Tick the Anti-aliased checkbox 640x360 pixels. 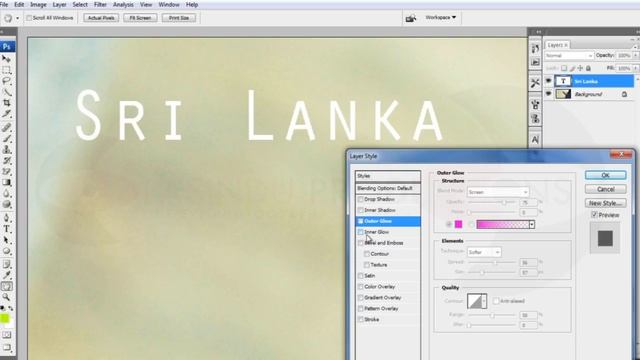(x=496, y=301)
